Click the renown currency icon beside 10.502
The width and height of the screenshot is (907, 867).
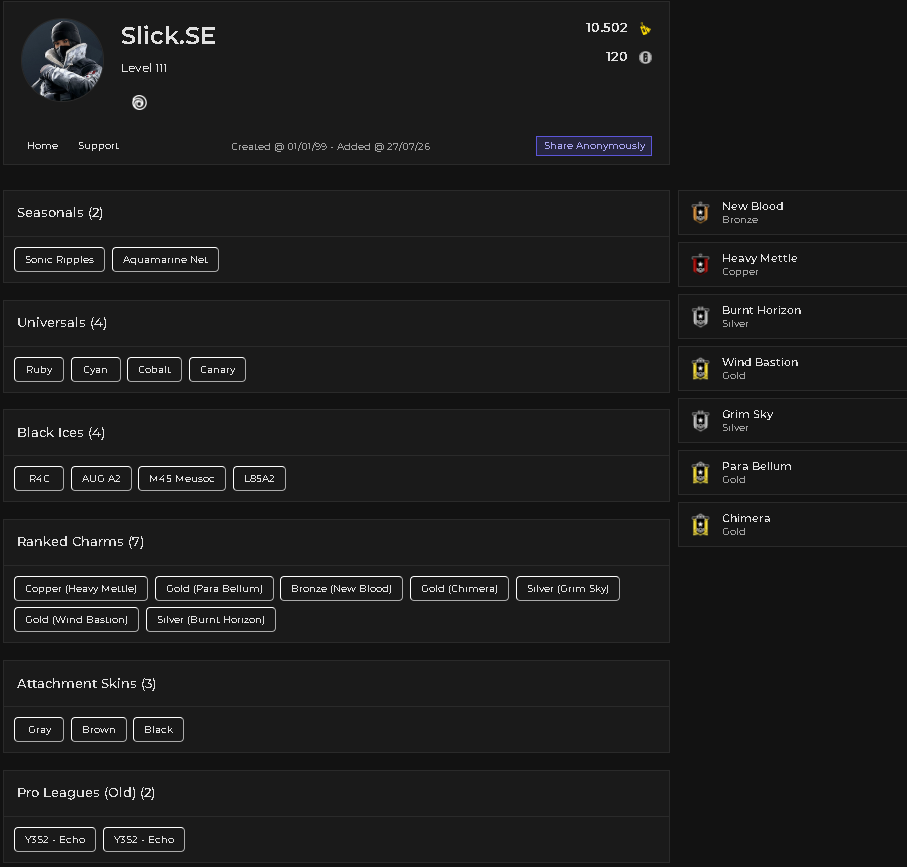(x=645, y=28)
